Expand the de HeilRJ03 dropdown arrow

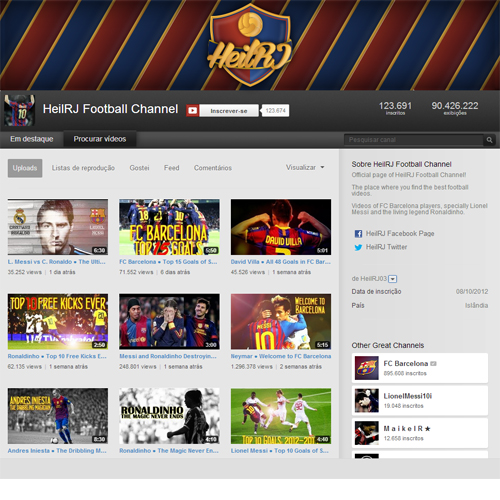click(x=393, y=279)
